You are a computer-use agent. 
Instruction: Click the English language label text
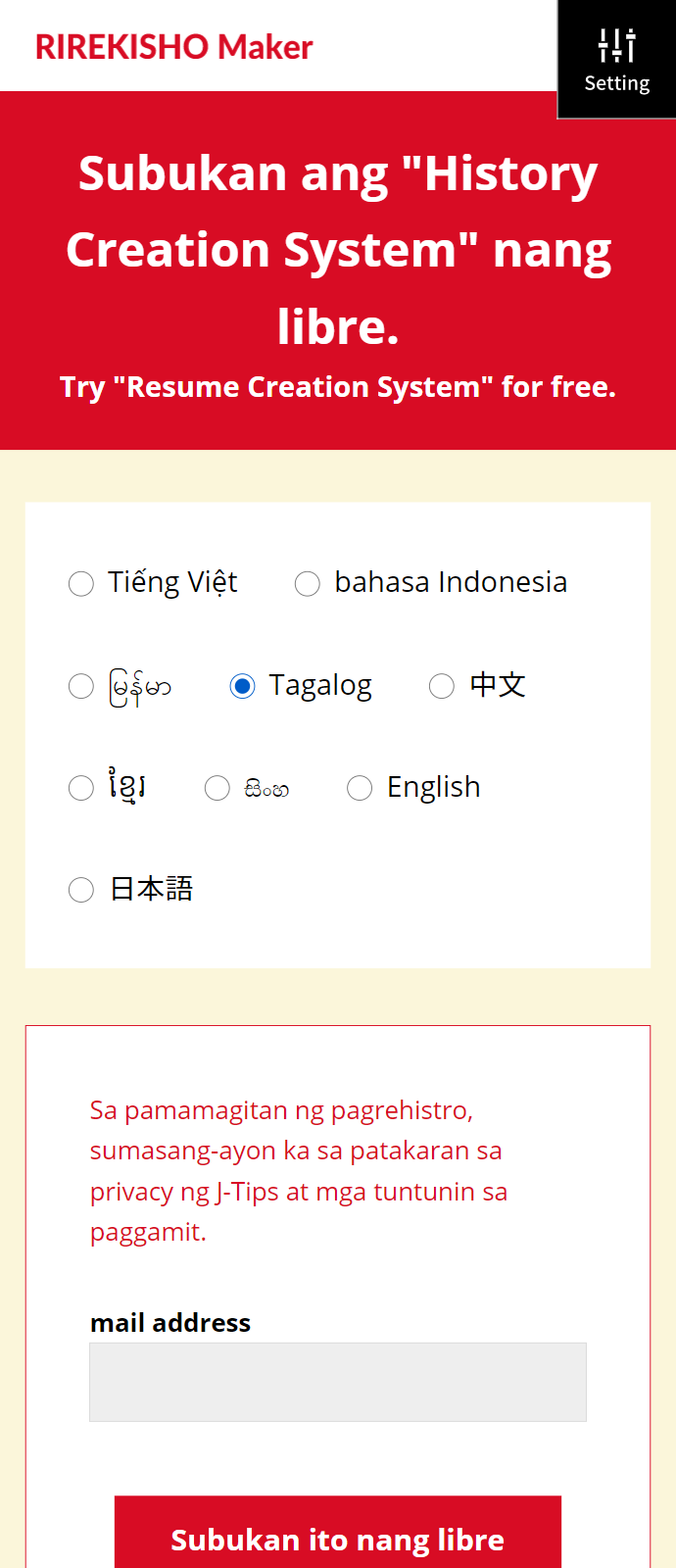(x=434, y=788)
